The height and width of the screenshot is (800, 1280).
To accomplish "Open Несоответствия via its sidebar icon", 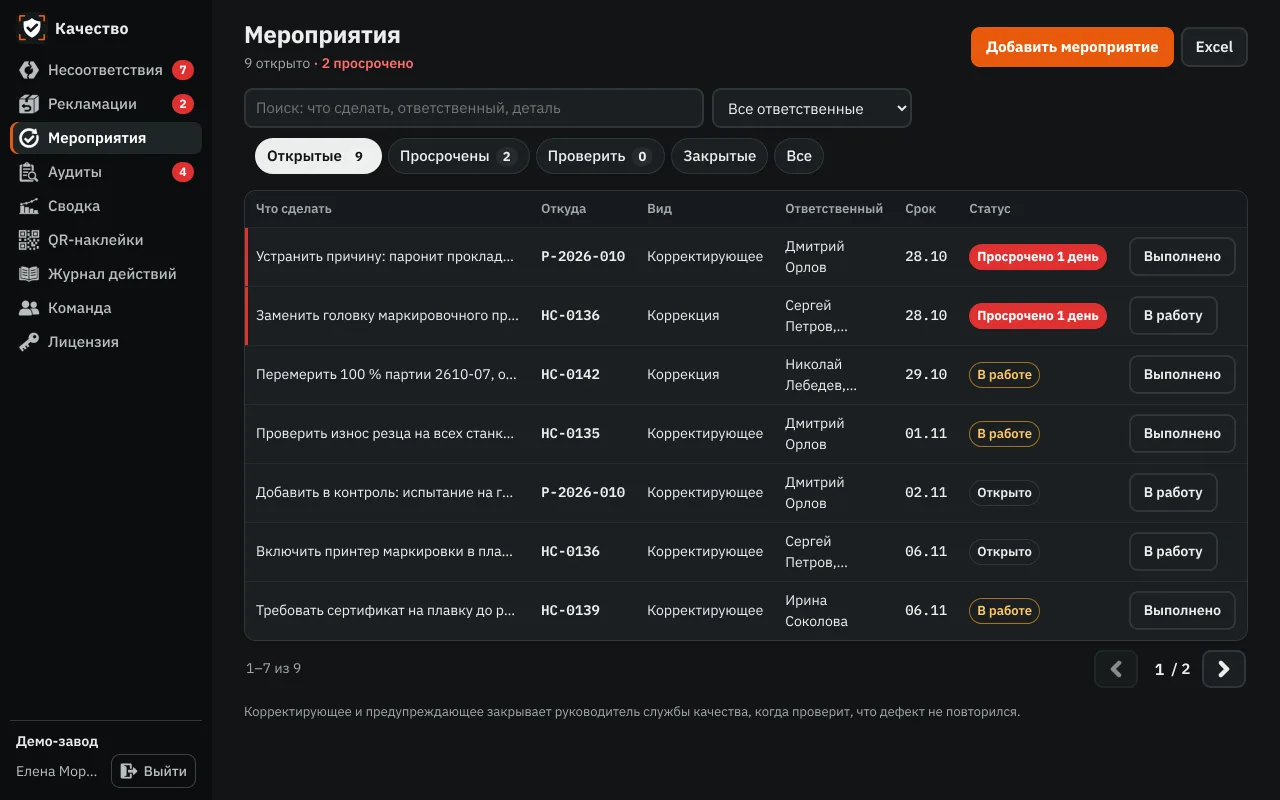I will 29,70.
